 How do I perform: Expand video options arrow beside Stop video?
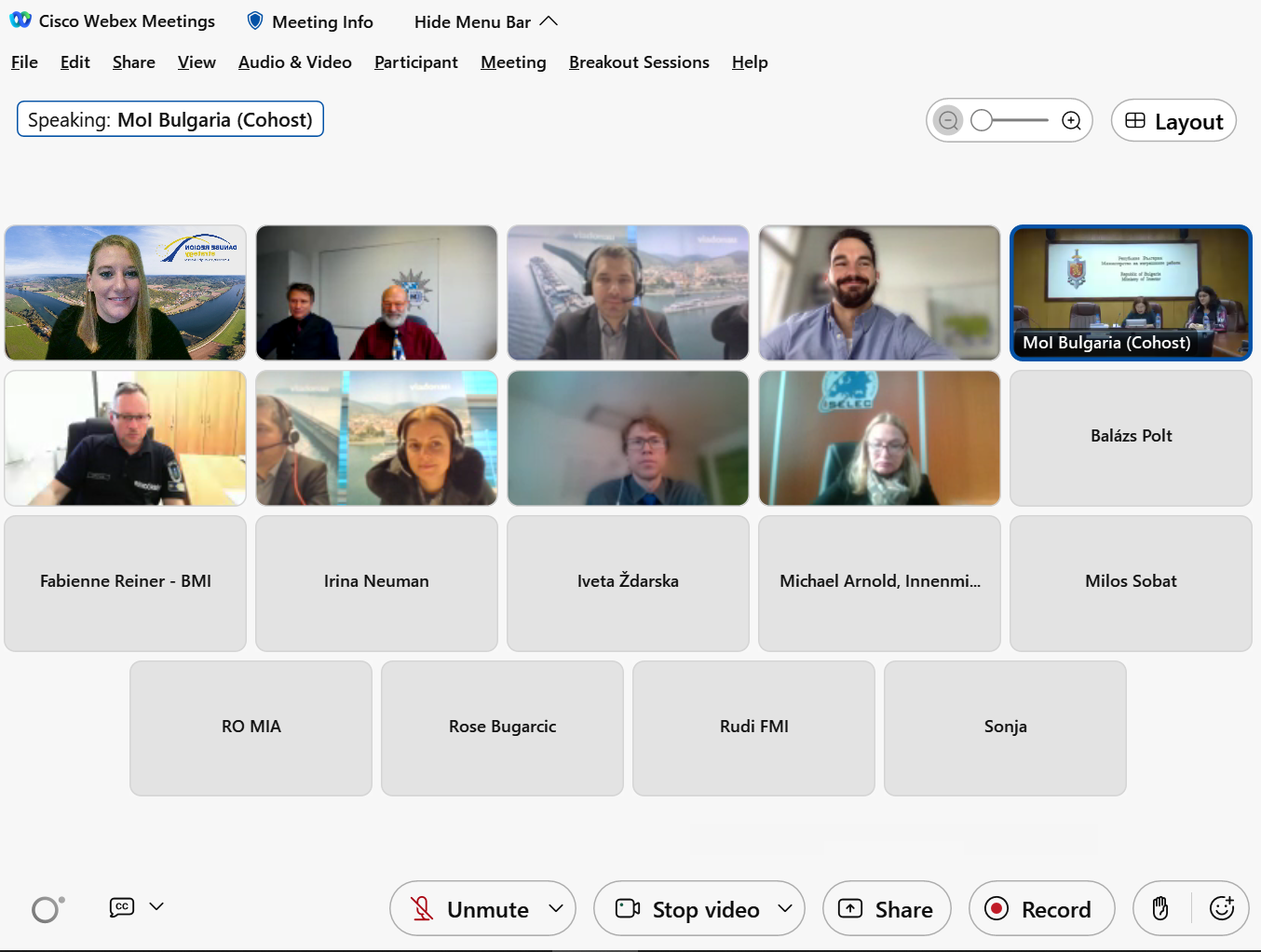785,908
